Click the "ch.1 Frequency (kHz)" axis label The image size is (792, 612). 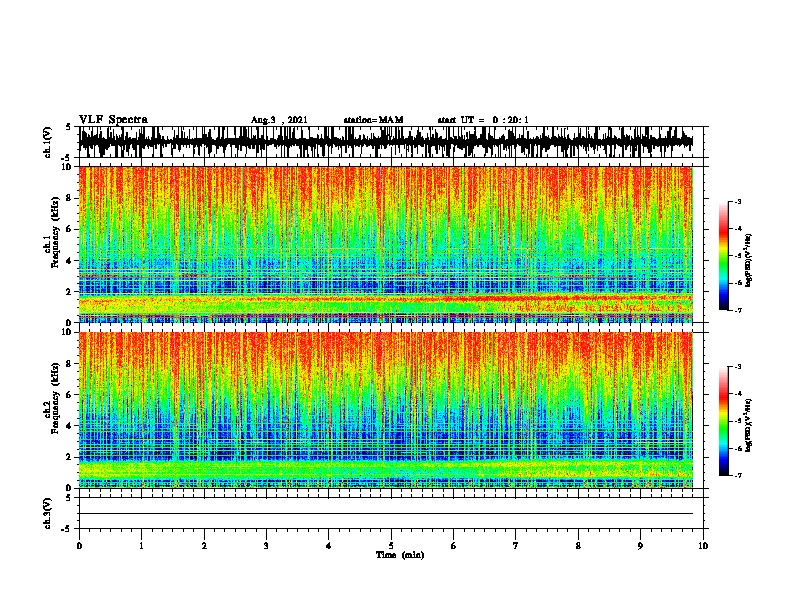click(x=51, y=232)
